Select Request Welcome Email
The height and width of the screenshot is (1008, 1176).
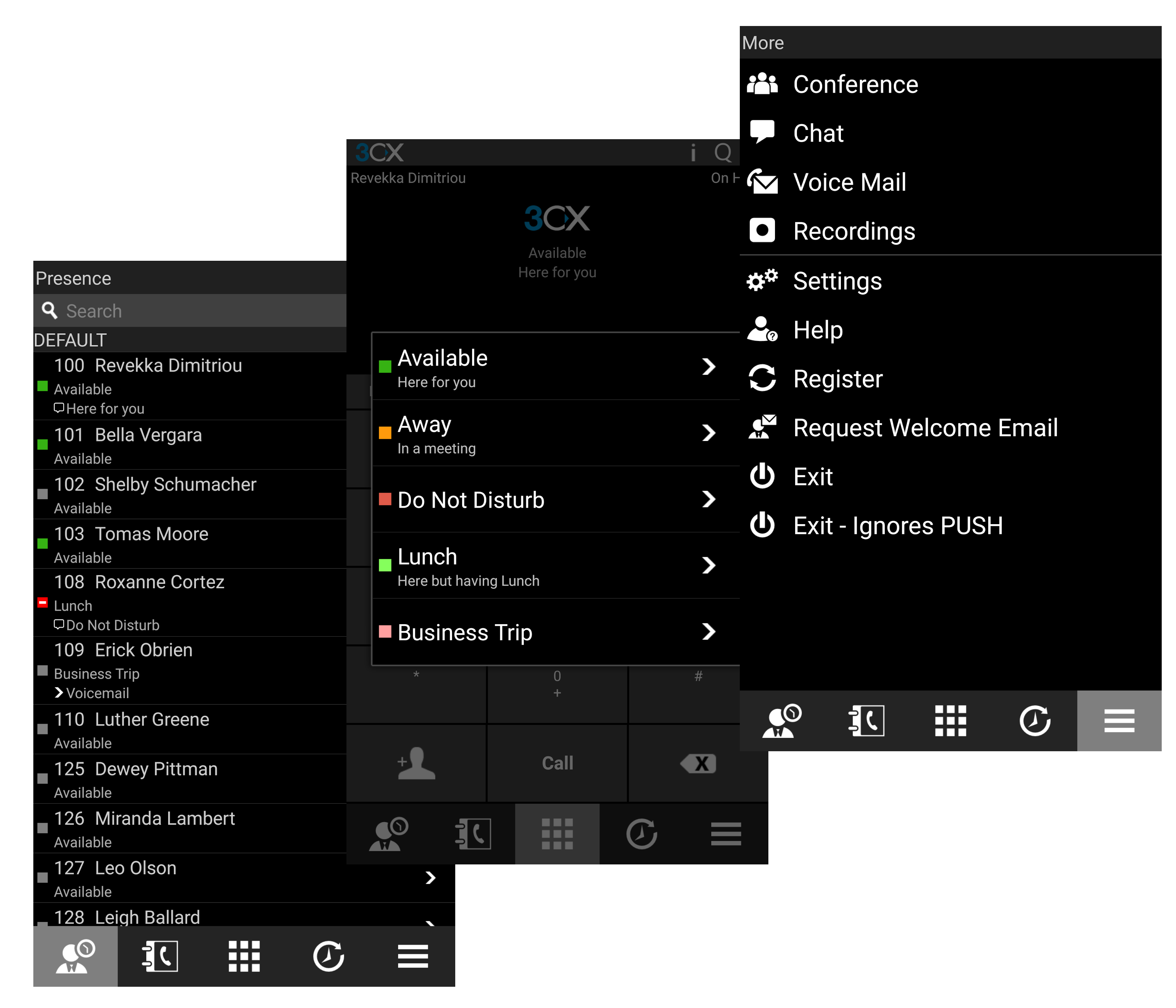coord(950,427)
